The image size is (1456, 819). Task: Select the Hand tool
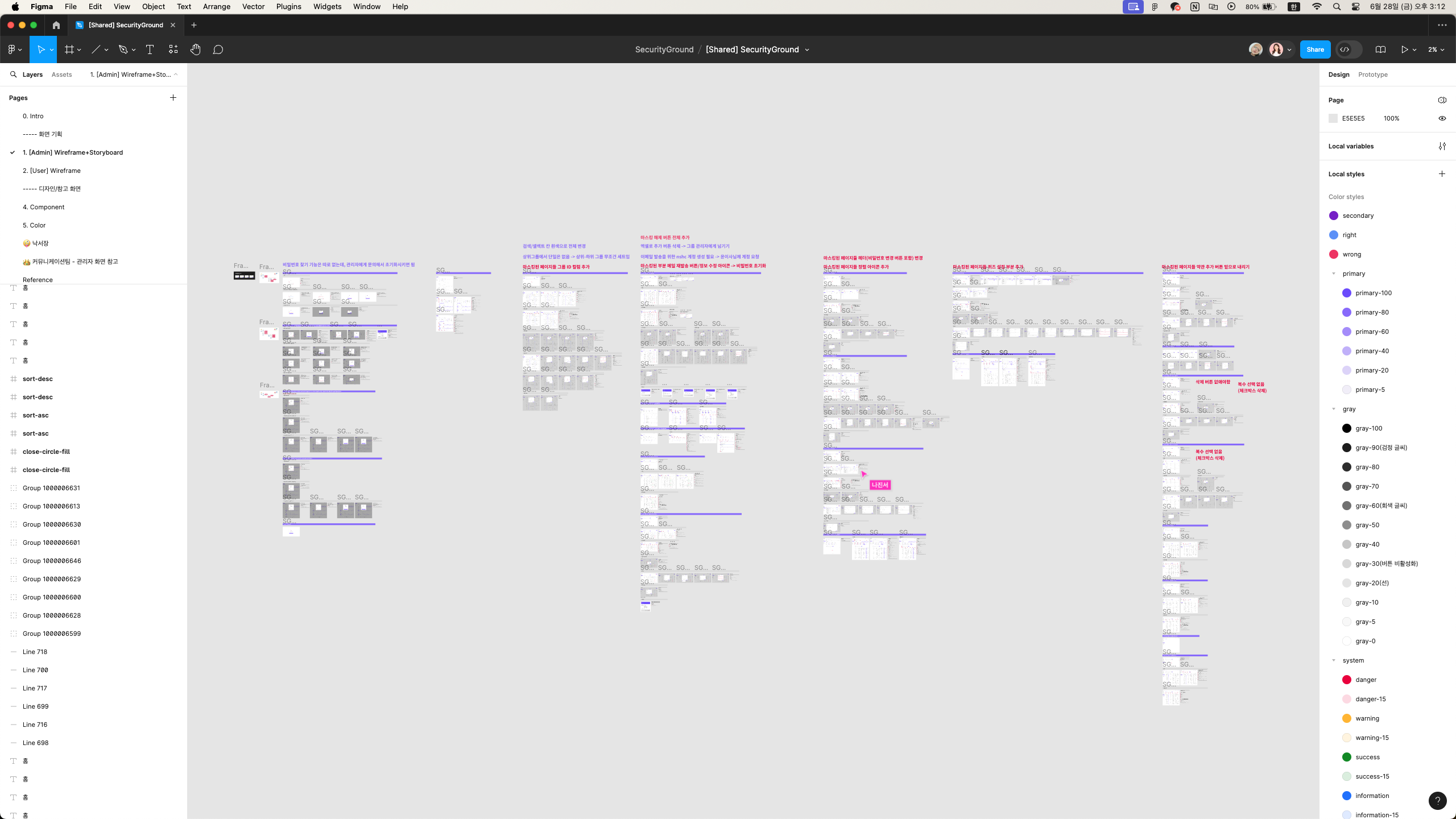[195, 49]
